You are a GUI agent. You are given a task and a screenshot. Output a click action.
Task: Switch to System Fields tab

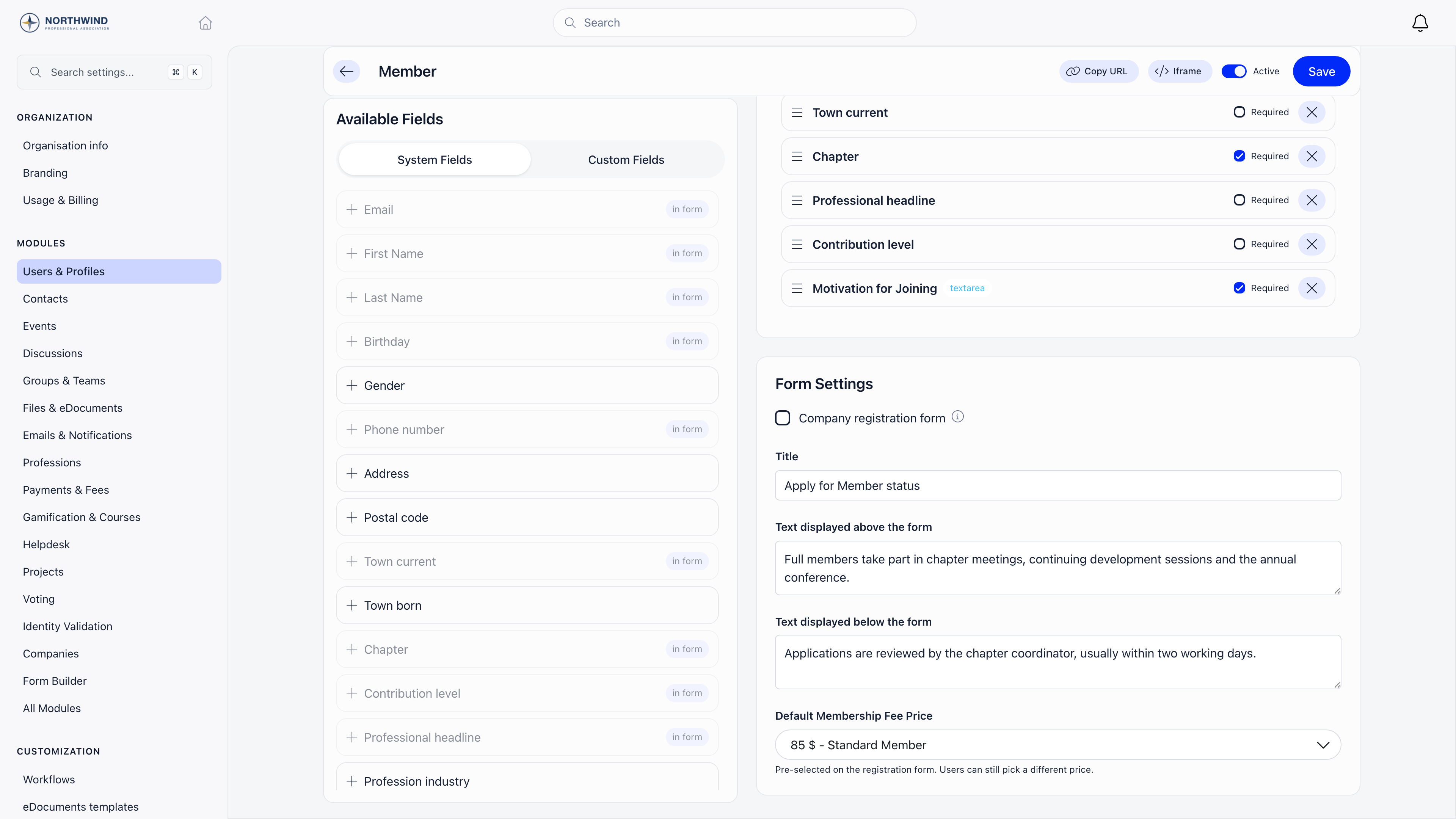(x=434, y=160)
